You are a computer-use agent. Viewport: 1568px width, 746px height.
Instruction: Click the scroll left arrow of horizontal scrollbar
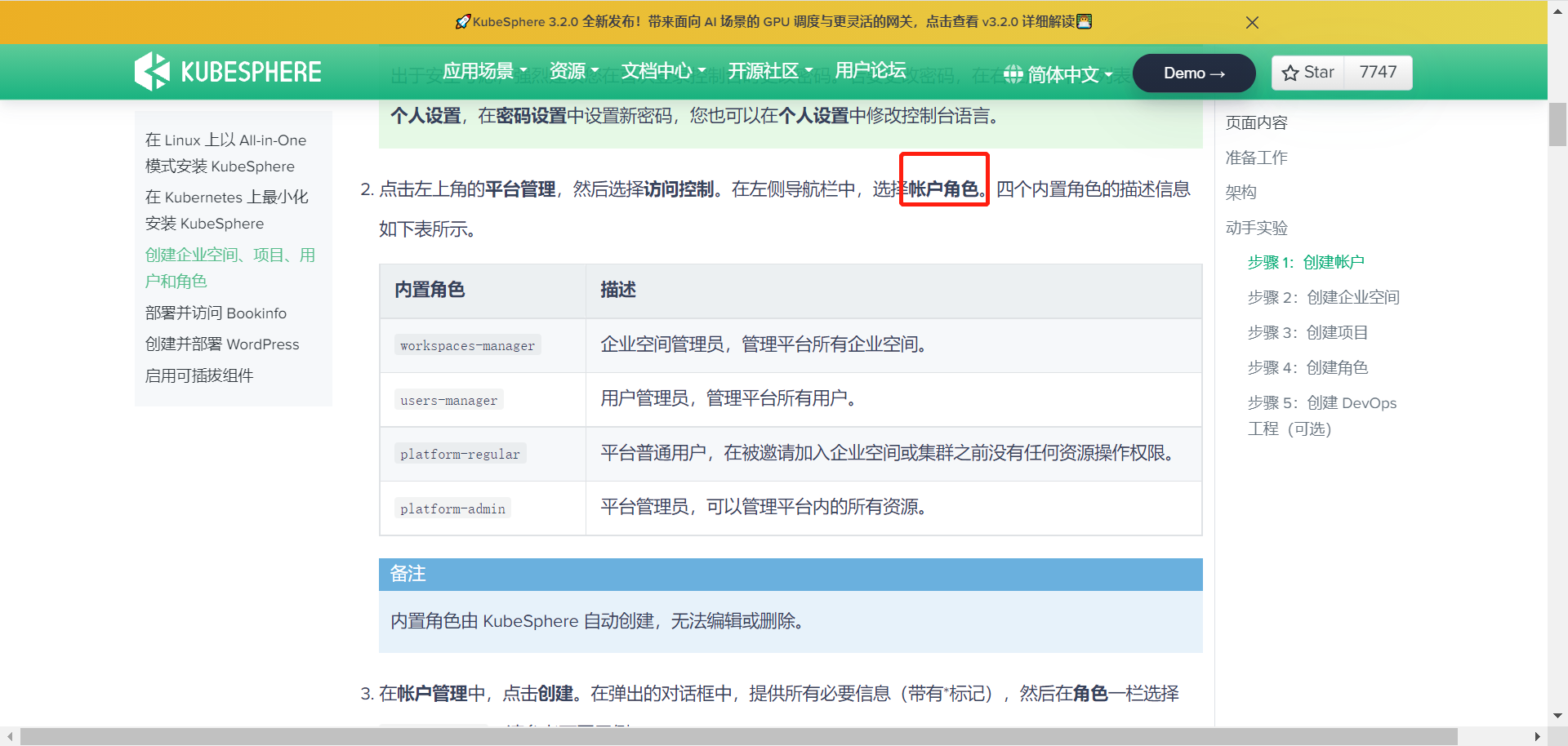pyautogui.click(x=10, y=736)
